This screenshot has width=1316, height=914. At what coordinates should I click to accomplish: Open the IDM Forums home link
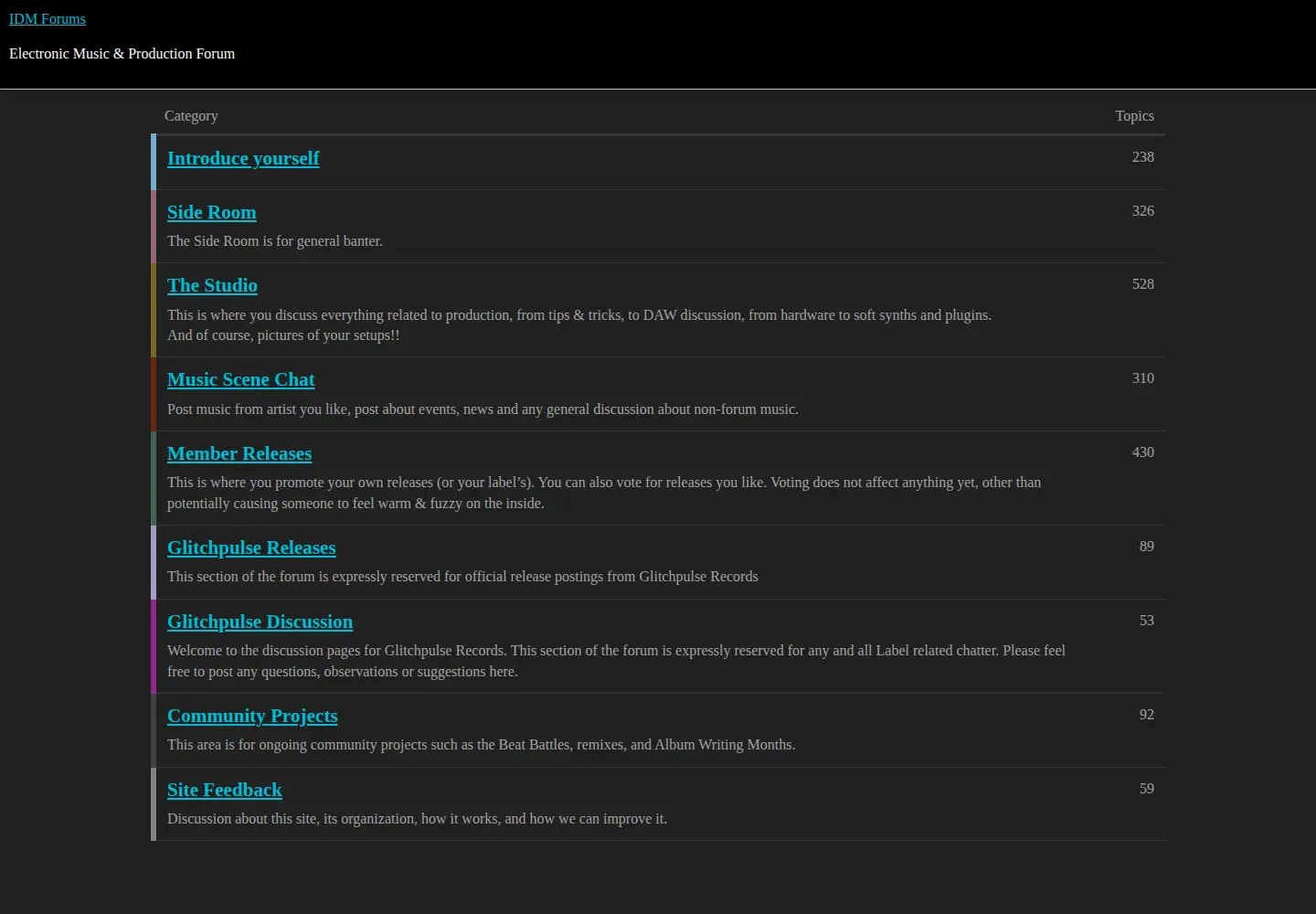(x=48, y=19)
